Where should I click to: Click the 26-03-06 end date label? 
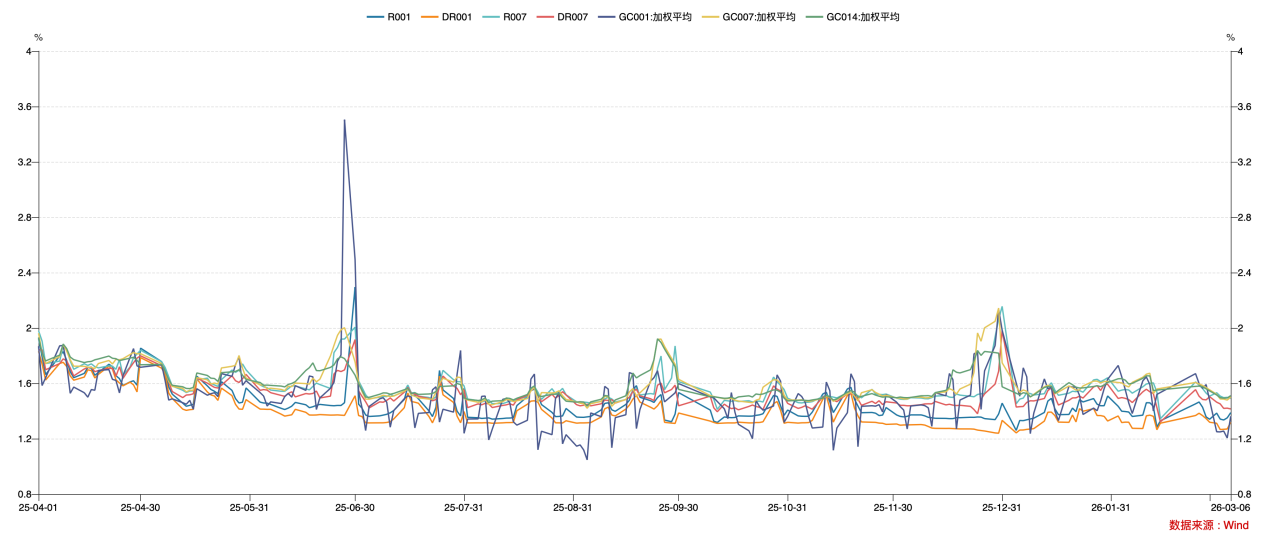[x=1230, y=508]
